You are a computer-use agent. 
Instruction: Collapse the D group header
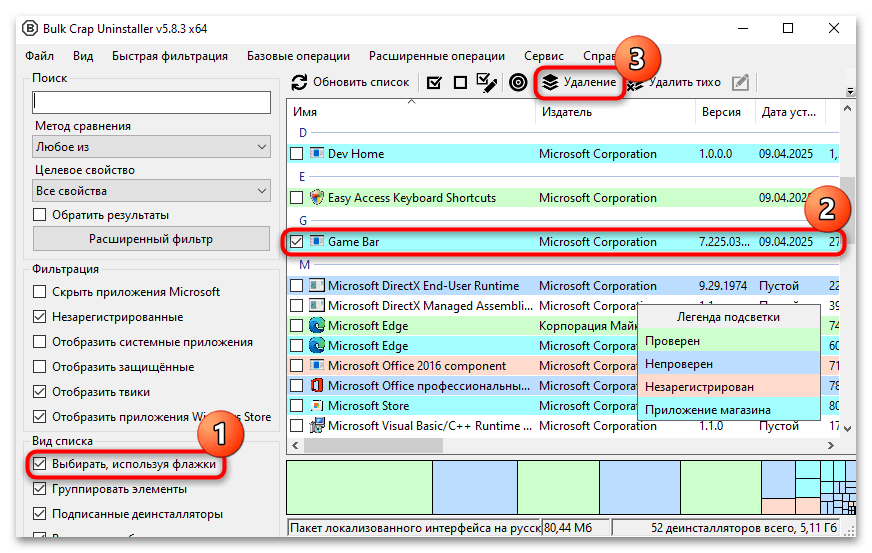(x=303, y=132)
